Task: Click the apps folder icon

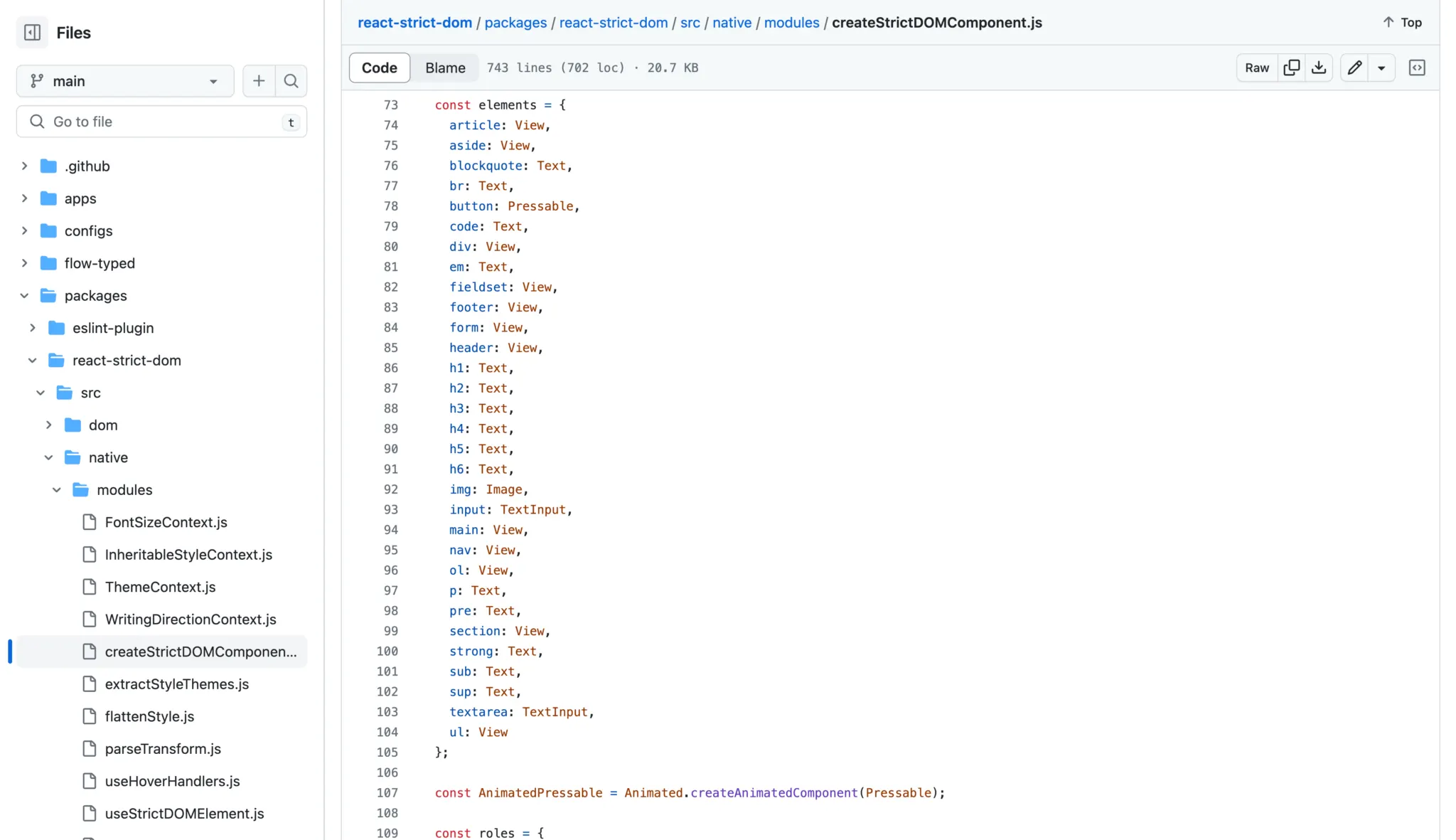Action: [x=48, y=198]
